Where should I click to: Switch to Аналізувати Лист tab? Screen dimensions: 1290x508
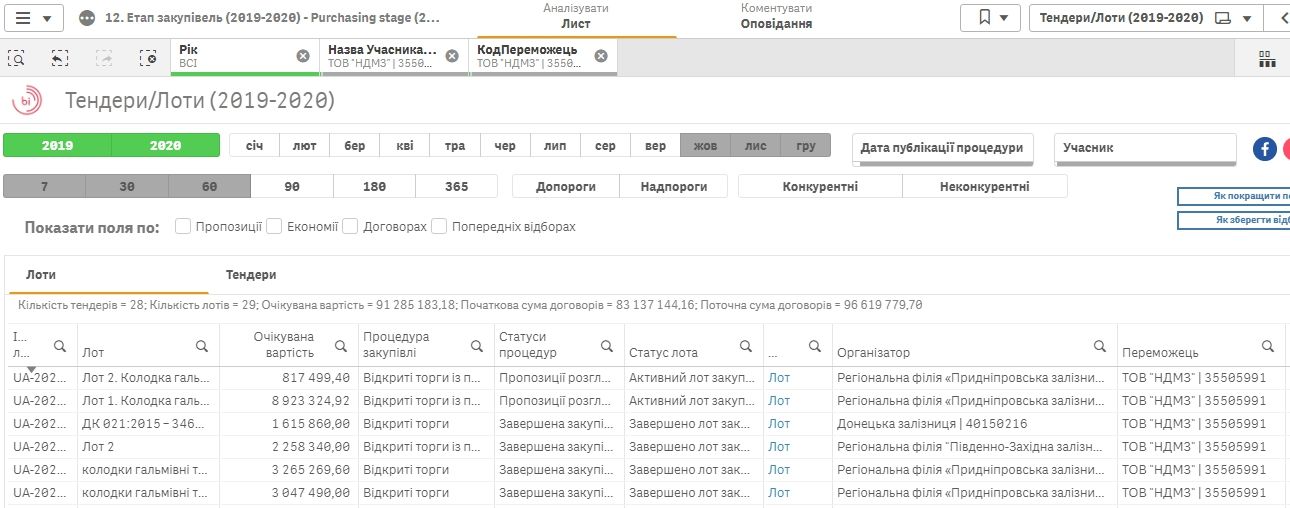coord(576,17)
